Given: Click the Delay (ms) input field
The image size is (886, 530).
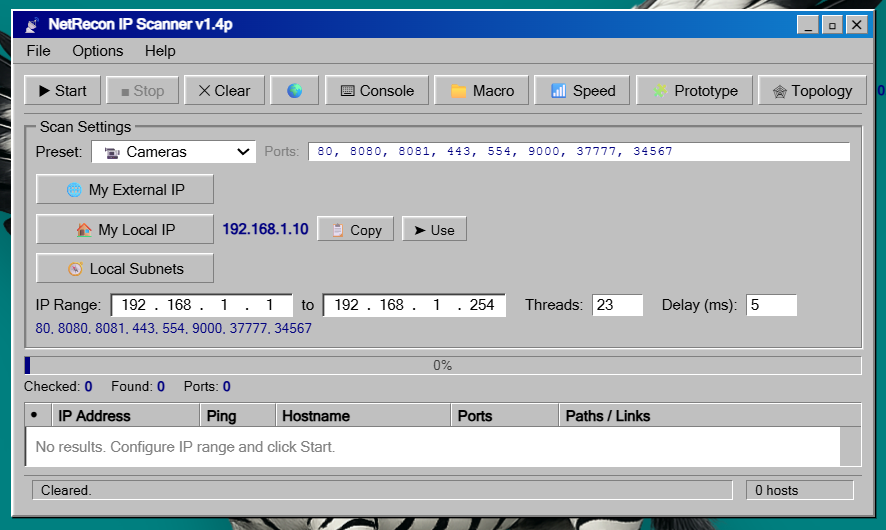Looking at the screenshot, I should (x=771, y=305).
